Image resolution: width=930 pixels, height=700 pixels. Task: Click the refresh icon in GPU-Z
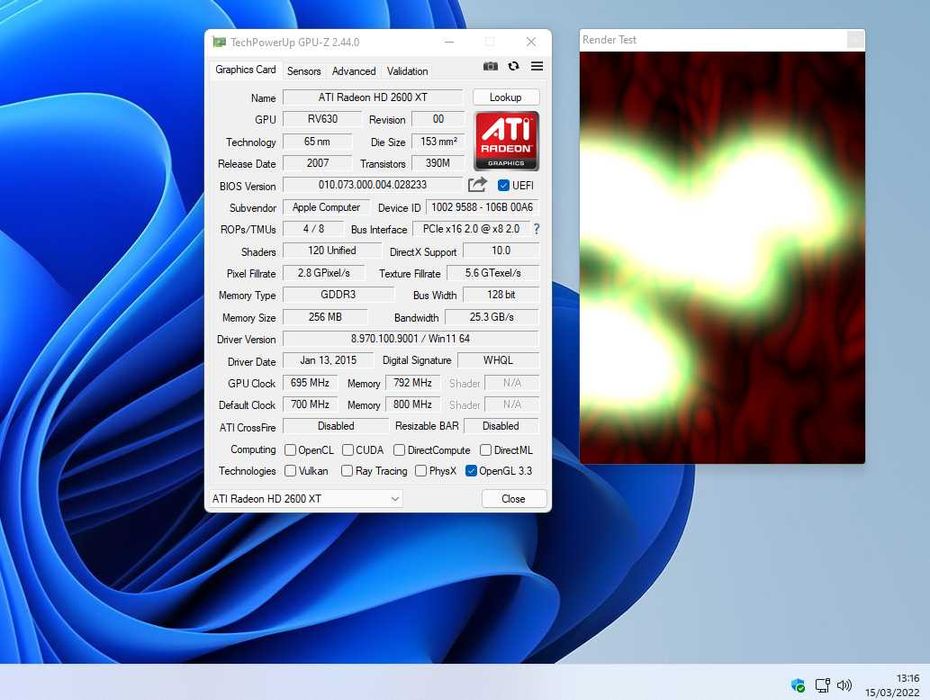click(x=514, y=66)
